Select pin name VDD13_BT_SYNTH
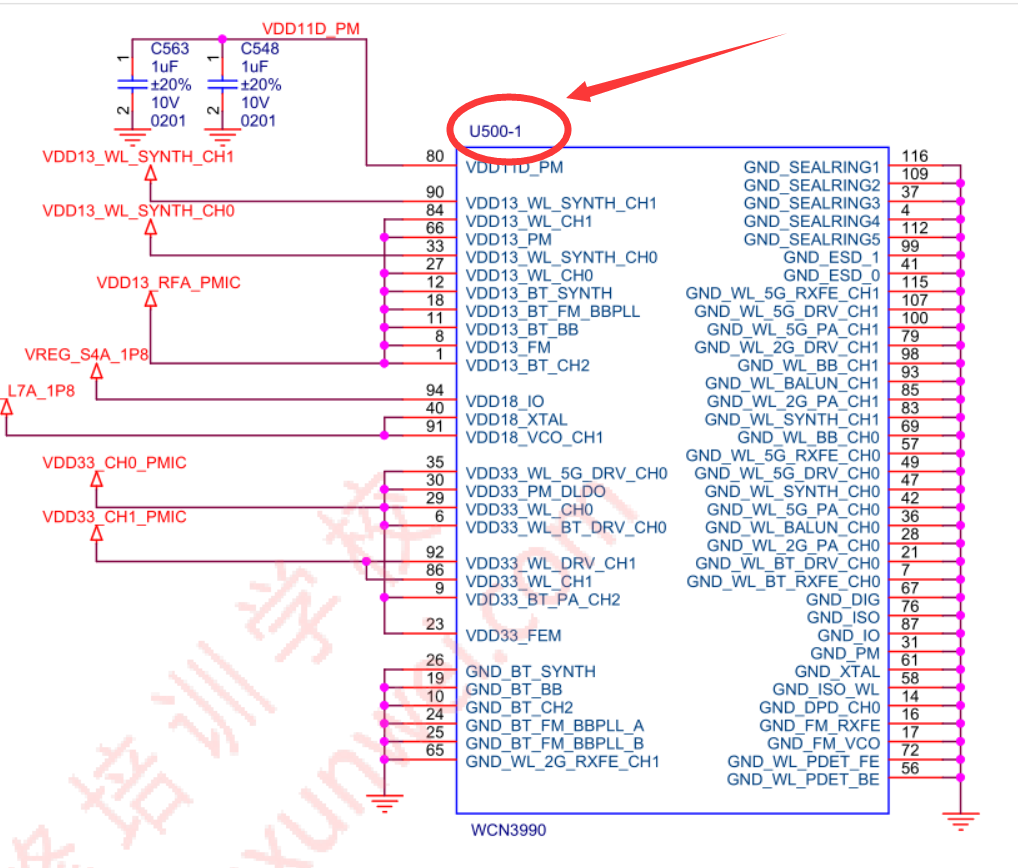The image size is (1018, 868). [539, 293]
